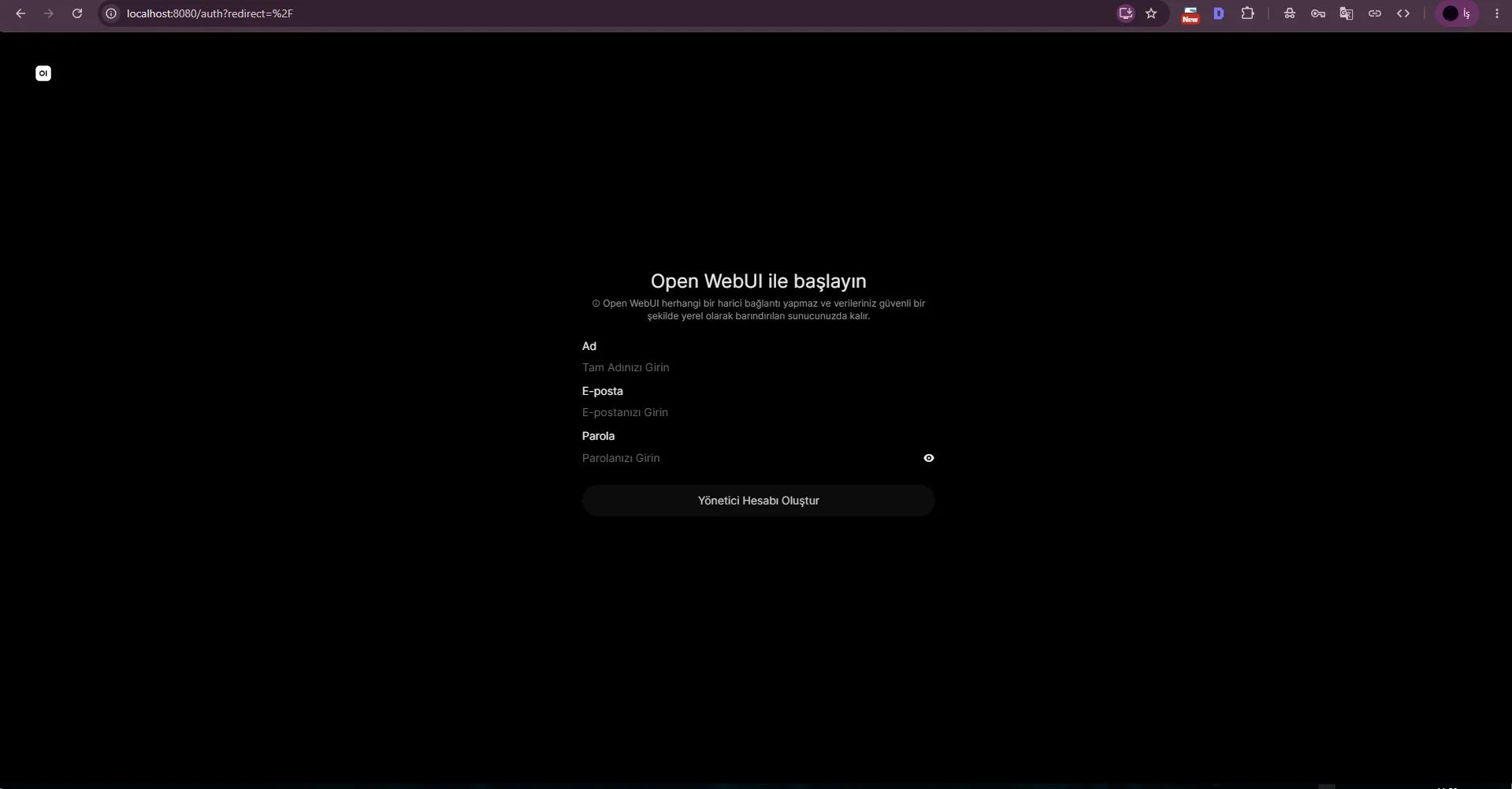Open the blue D extension icon

coord(1219,13)
